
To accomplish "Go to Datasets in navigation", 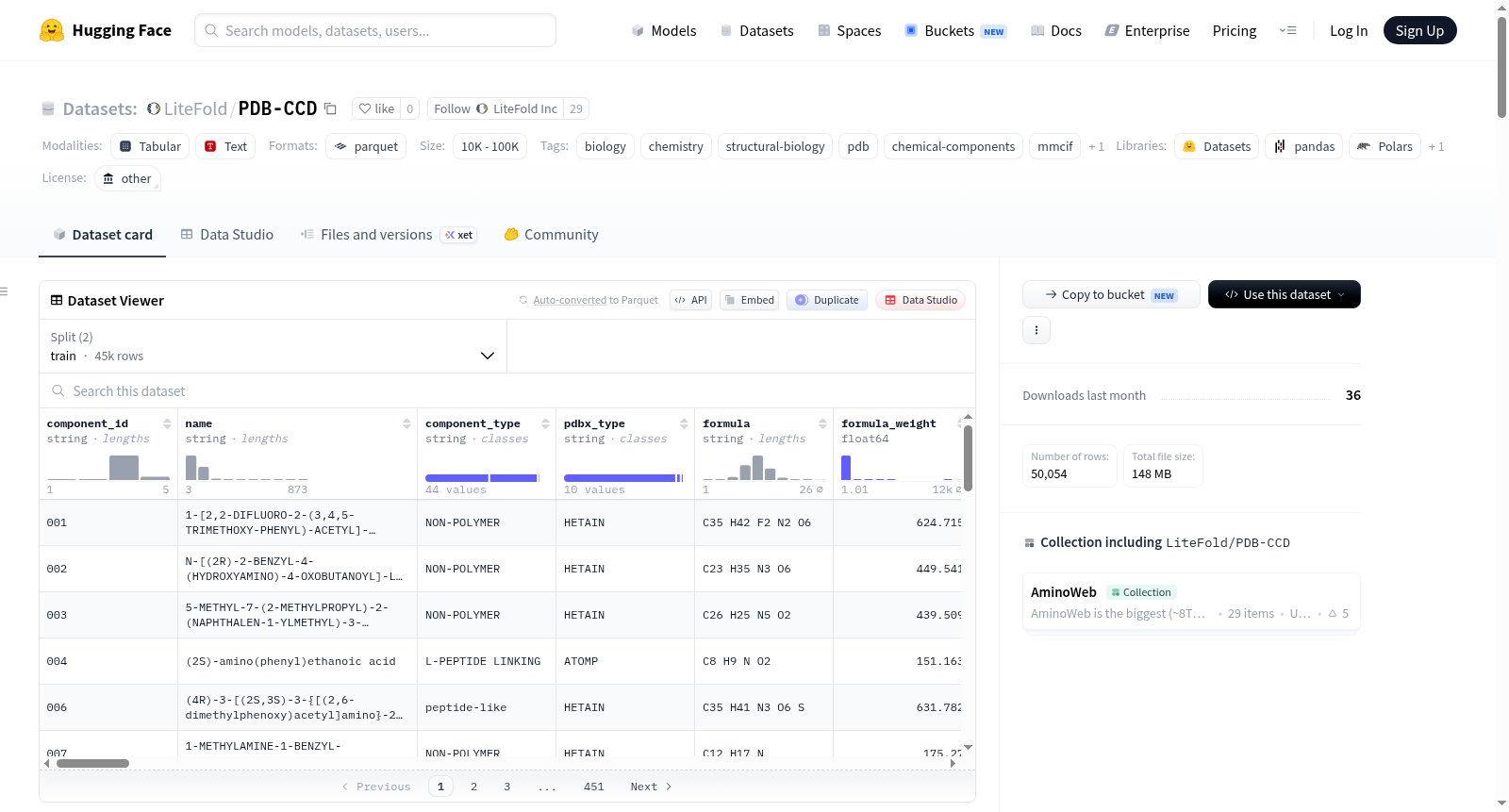I will click(x=757, y=30).
